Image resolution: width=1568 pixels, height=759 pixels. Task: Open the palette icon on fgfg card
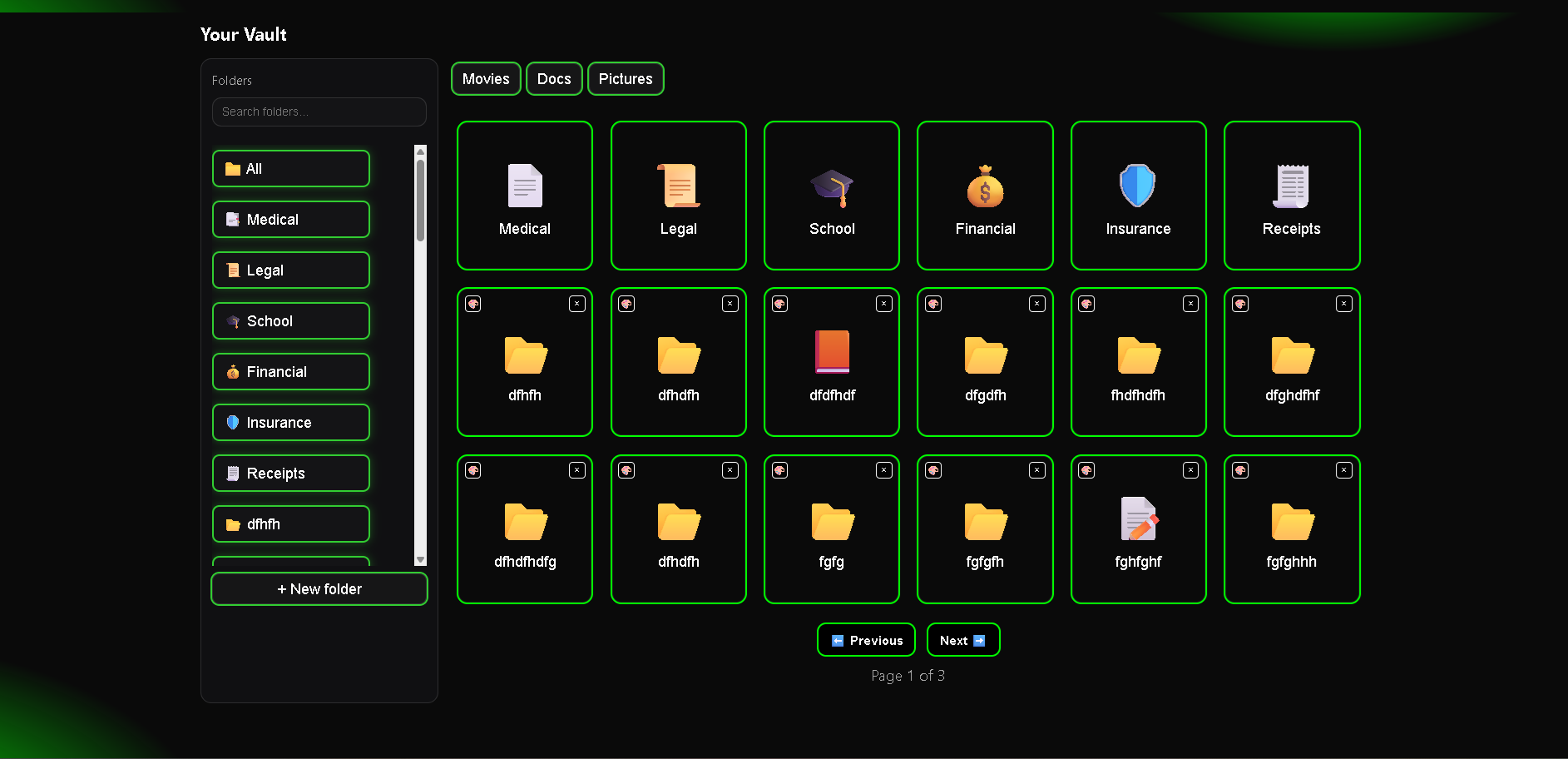tap(779, 470)
